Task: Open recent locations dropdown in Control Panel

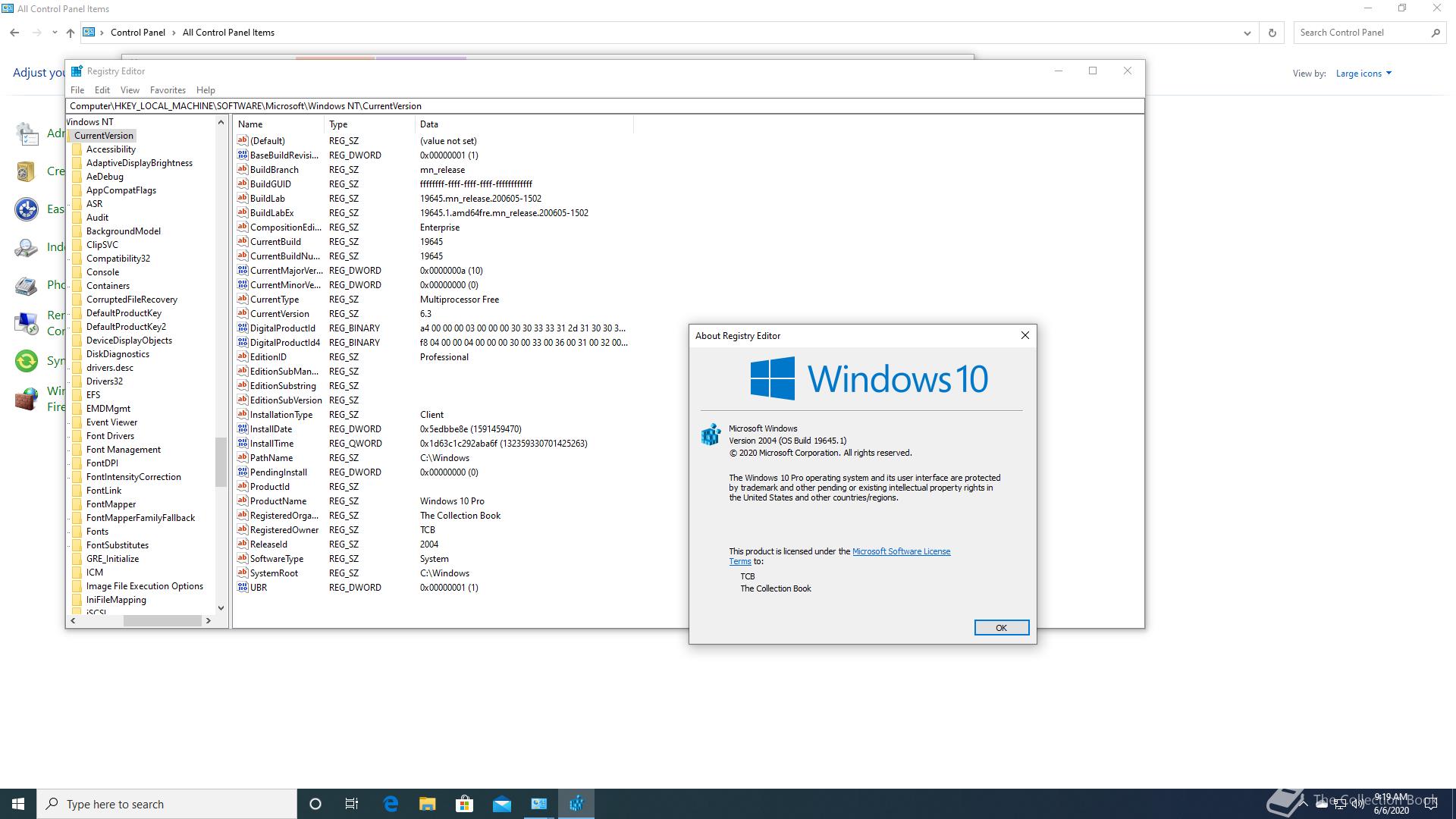Action: [x=55, y=33]
